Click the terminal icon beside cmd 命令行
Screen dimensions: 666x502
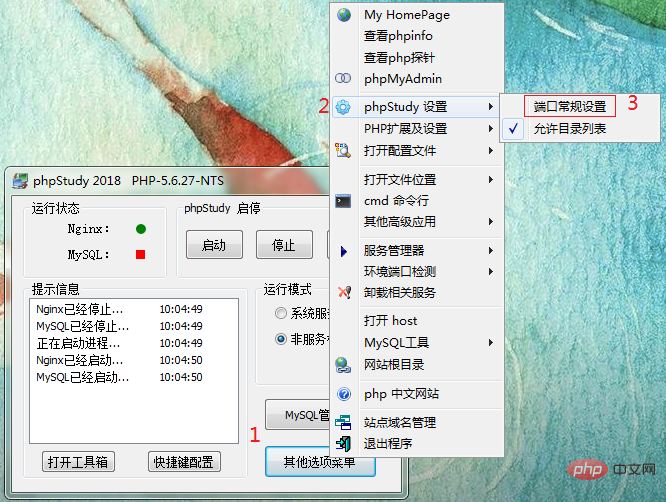point(343,201)
